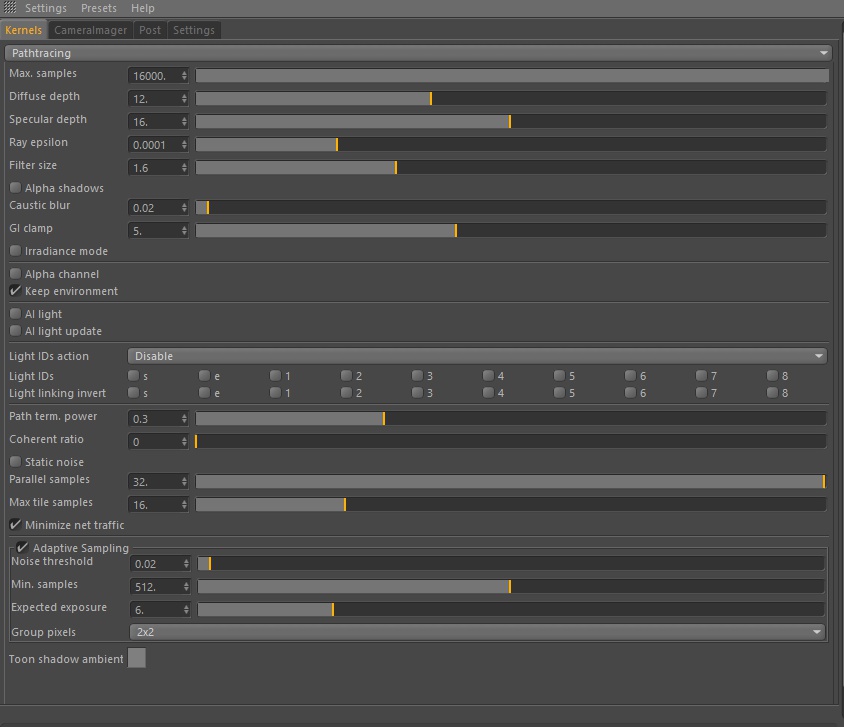Click the Specular depth spinner arrows
Image resolution: width=844 pixels, height=727 pixels.
coord(184,122)
